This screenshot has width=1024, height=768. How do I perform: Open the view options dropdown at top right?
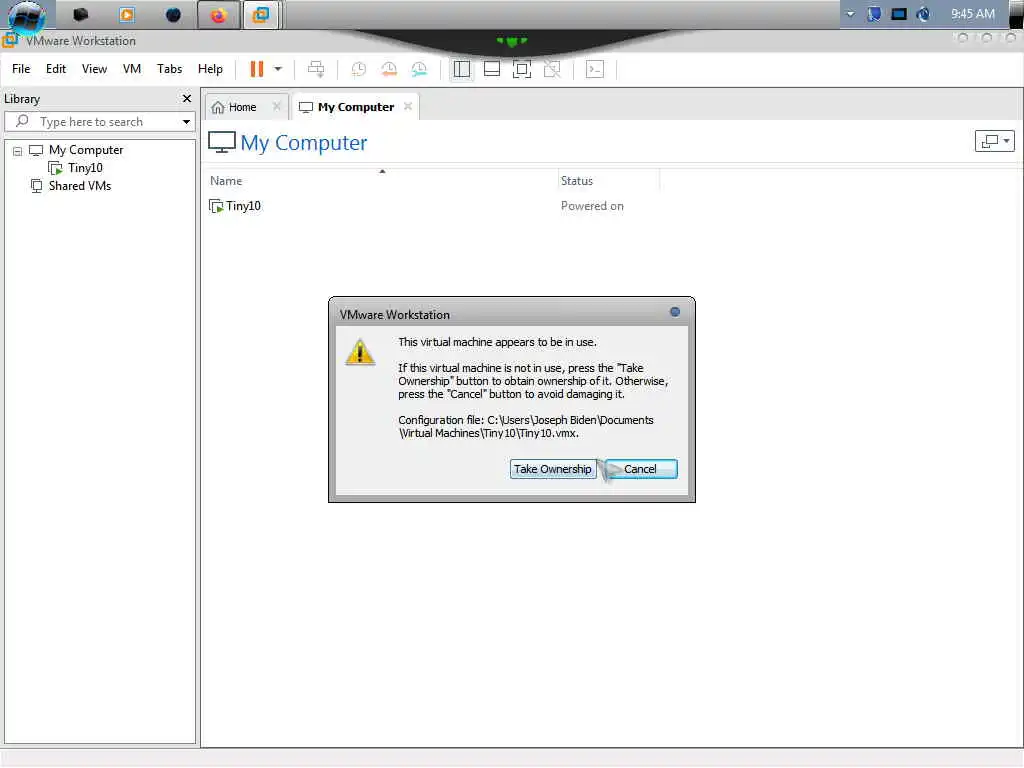coord(995,140)
